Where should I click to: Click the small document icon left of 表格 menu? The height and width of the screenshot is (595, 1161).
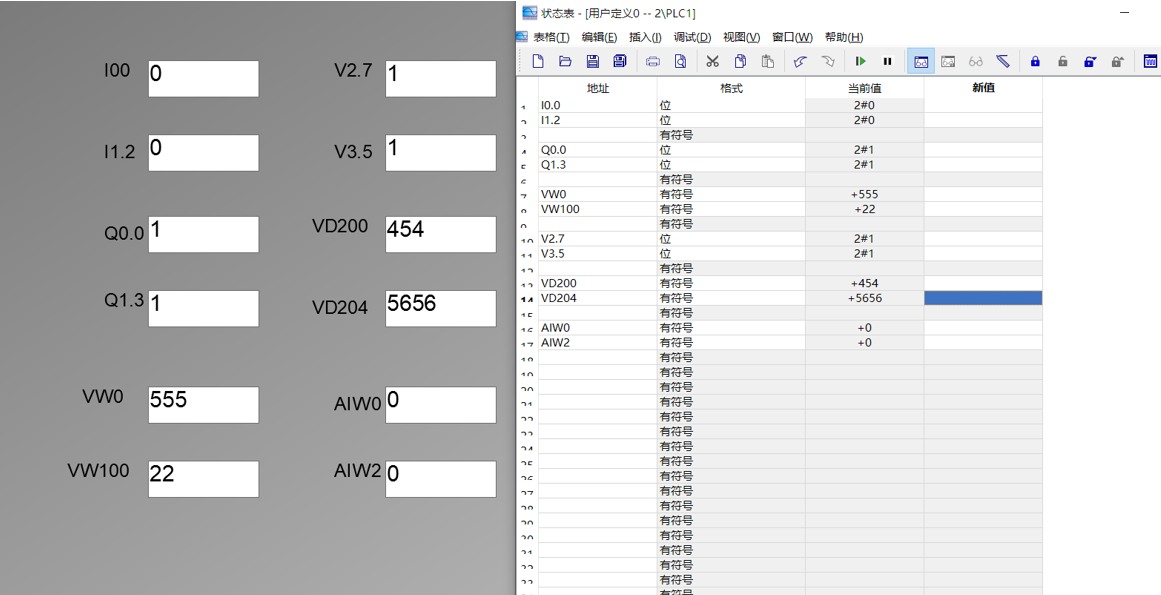tap(522, 36)
